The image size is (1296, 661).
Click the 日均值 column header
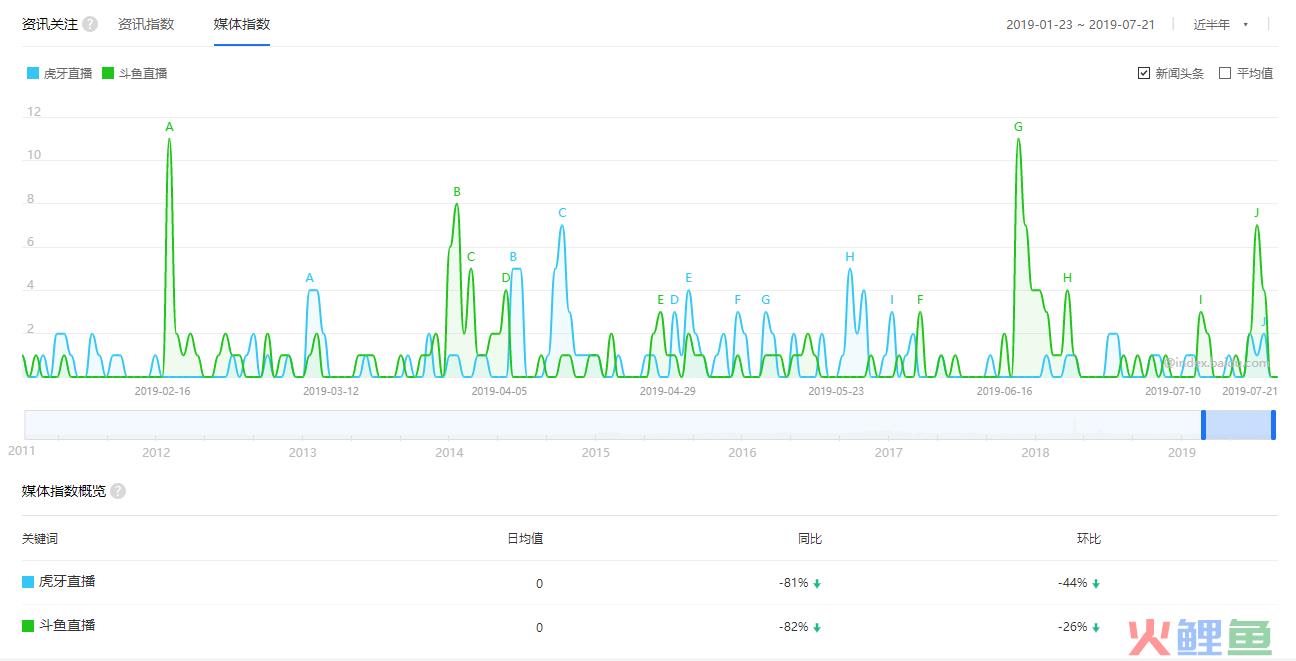525,539
